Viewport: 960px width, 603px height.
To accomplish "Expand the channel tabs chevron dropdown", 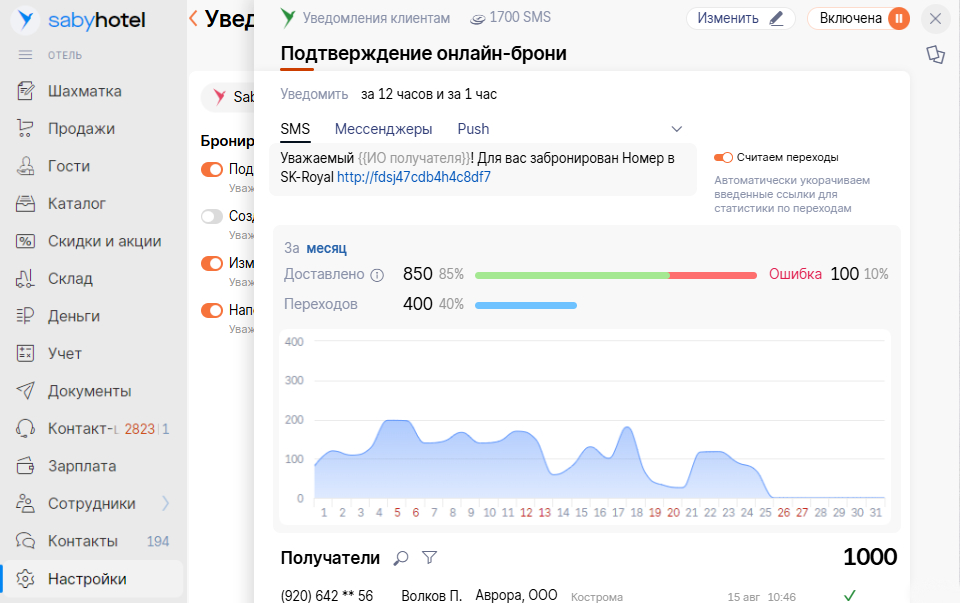I will click(676, 129).
